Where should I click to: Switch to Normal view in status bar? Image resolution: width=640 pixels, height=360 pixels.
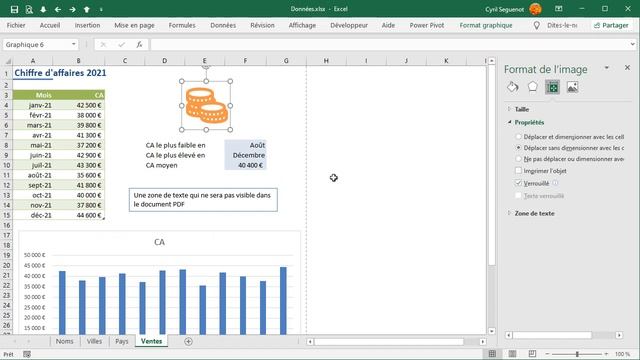tap(492, 354)
